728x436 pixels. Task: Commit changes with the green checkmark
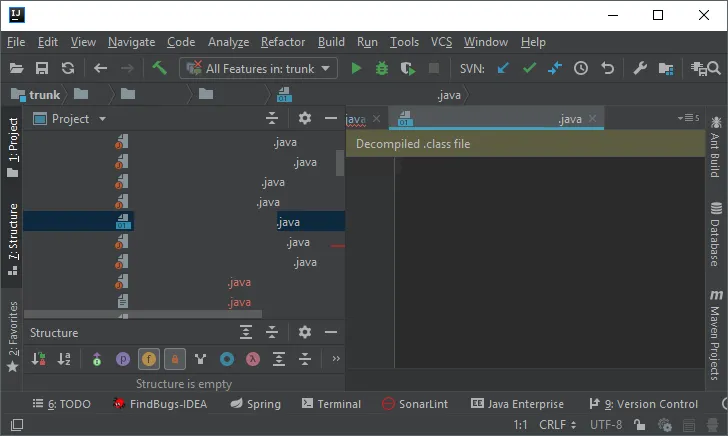point(529,69)
